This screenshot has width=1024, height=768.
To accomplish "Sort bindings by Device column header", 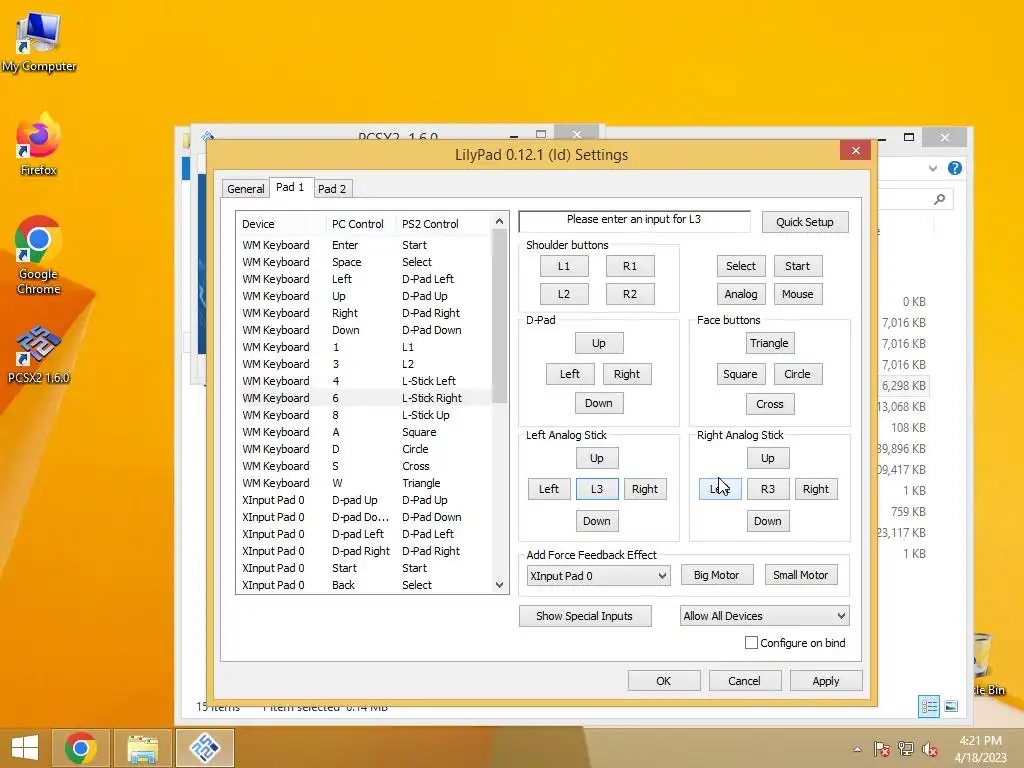I will [x=281, y=224].
